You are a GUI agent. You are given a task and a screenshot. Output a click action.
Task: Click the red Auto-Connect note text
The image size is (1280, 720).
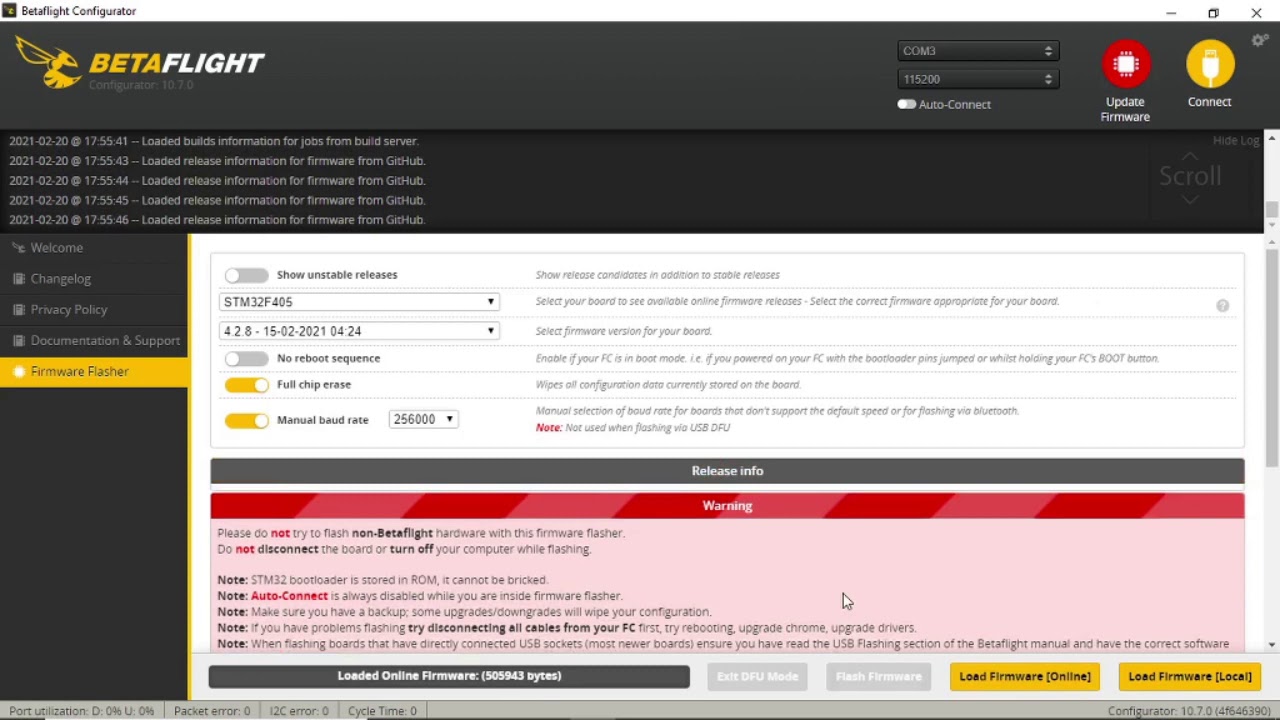pyautogui.click(x=289, y=596)
